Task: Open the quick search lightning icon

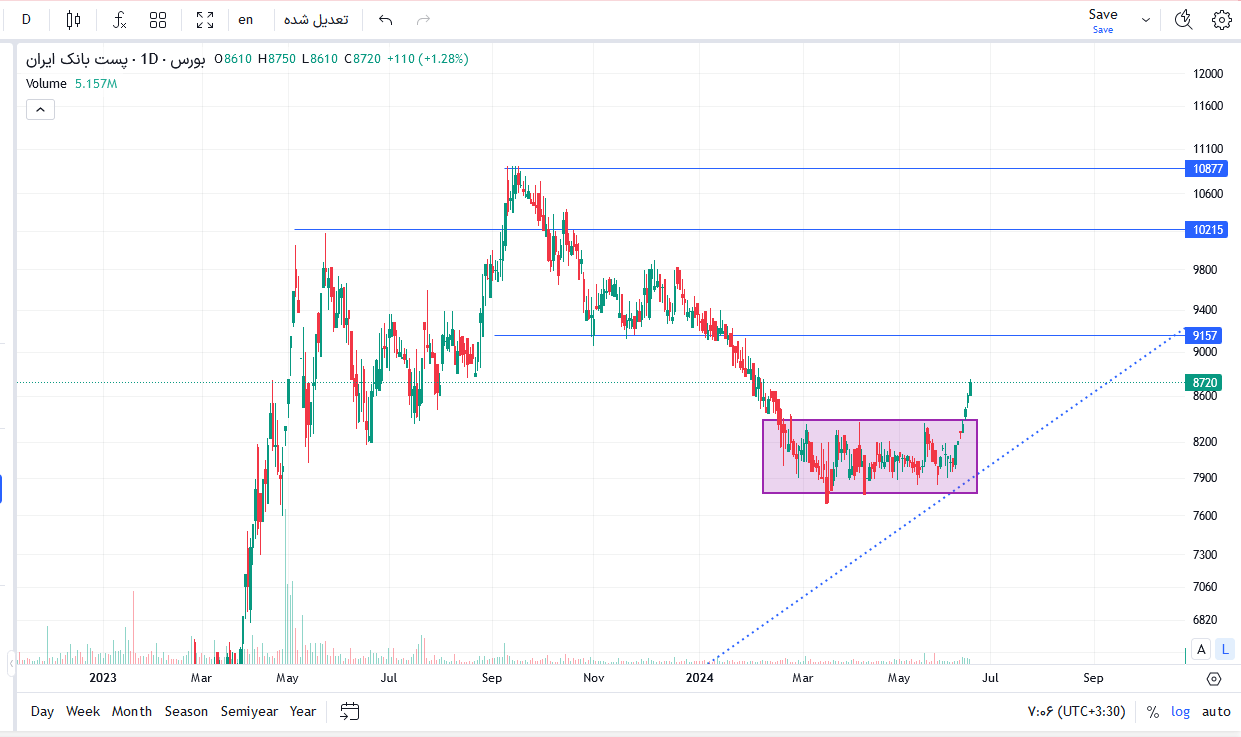Action: (1184, 19)
